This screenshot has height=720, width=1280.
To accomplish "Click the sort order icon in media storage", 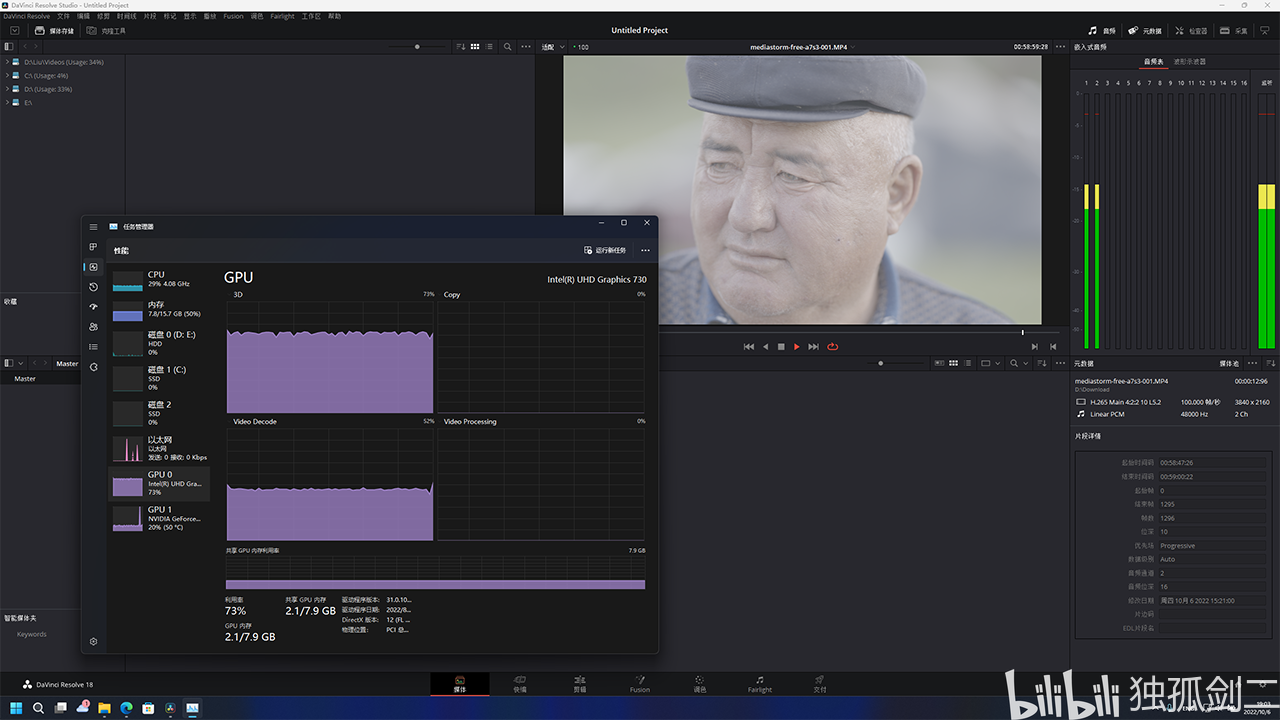I will [460, 47].
